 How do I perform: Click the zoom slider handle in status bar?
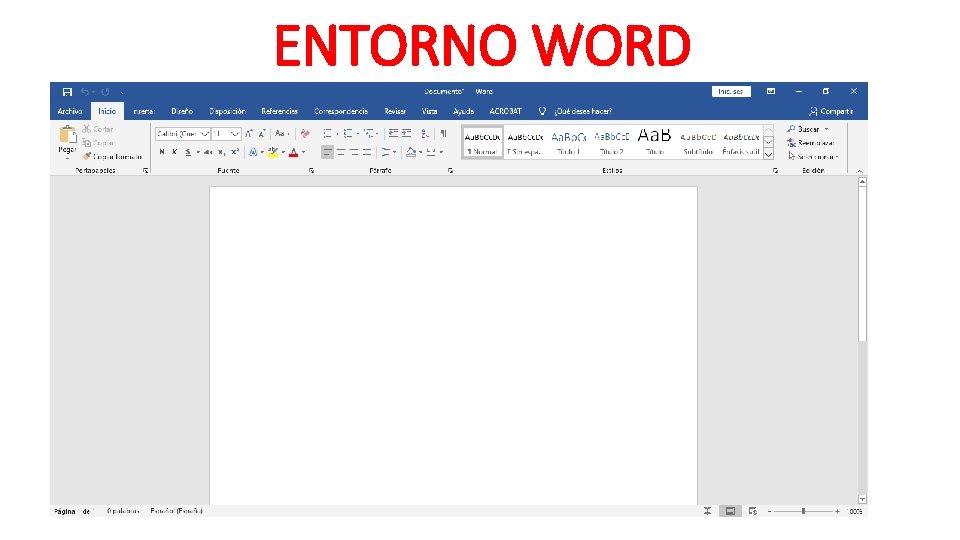click(803, 511)
